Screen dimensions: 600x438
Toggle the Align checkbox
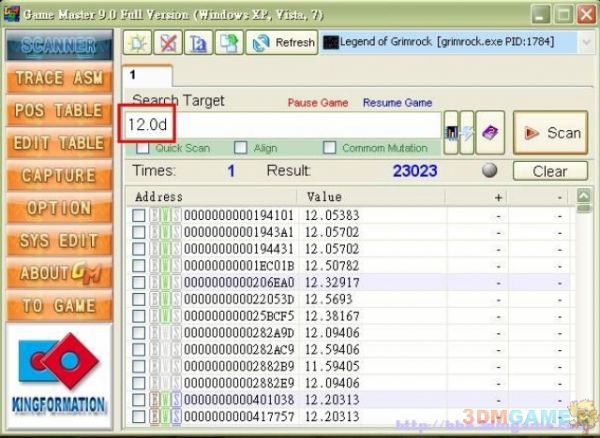[240, 149]
